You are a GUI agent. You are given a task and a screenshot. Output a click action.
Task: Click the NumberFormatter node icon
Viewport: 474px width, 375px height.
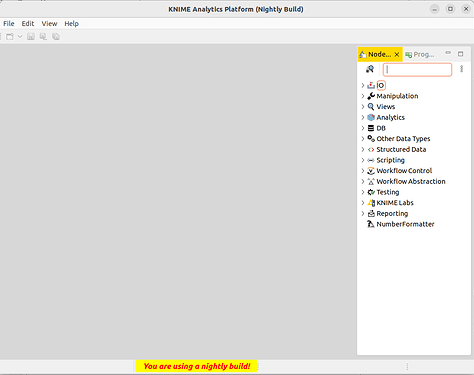(371, 224)
